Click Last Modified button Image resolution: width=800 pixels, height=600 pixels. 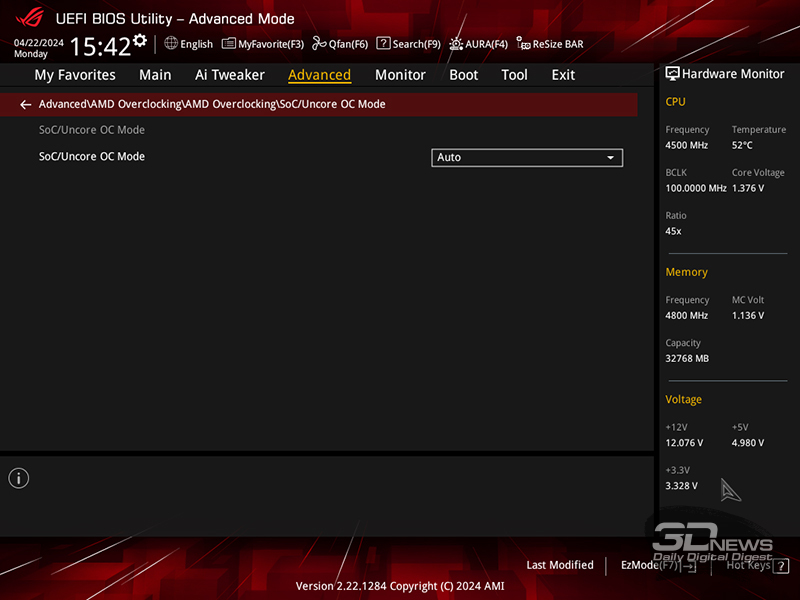pos(560,565)
